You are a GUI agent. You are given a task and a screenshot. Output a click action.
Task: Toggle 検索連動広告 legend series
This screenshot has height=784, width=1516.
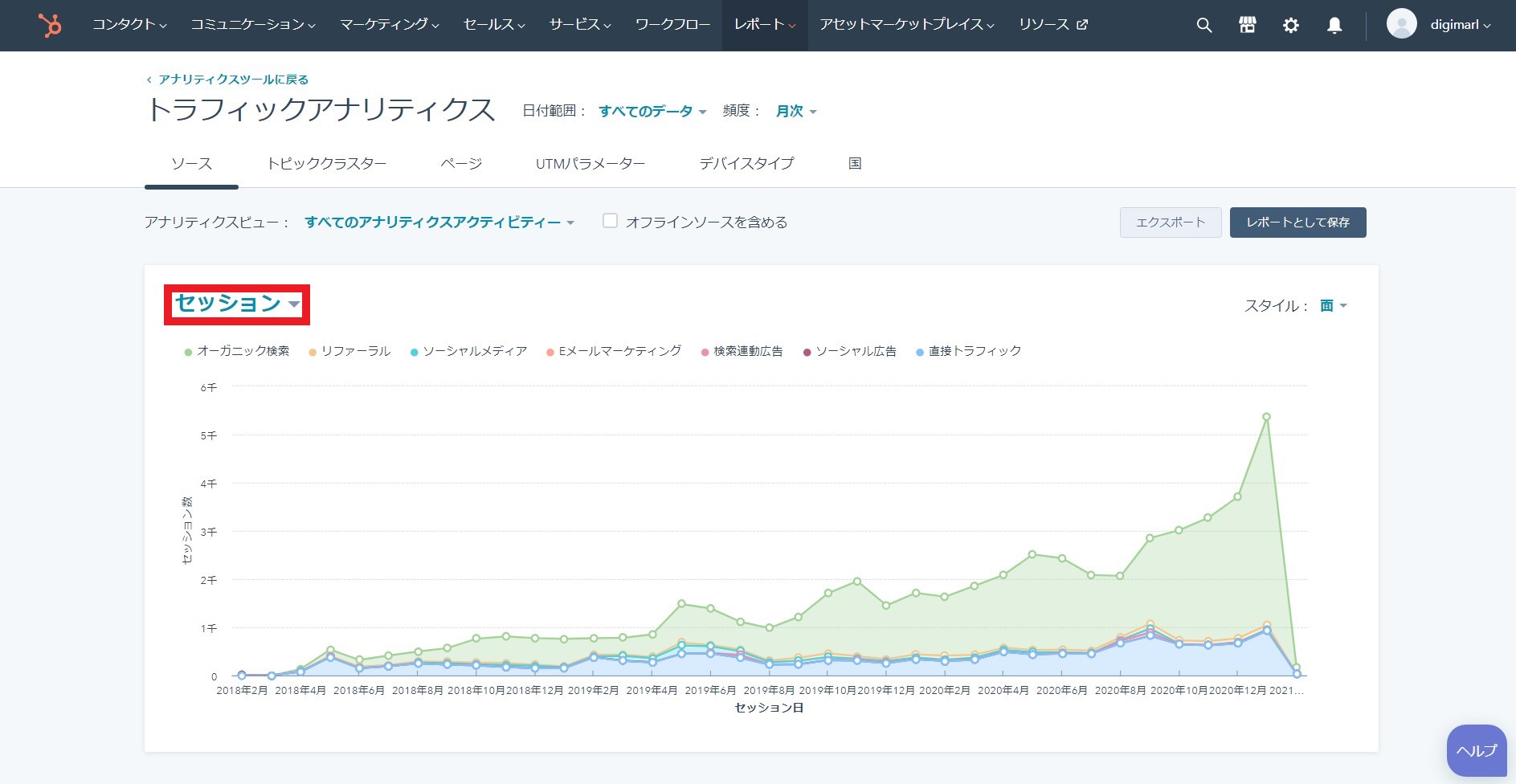click(x=742, y=351)
